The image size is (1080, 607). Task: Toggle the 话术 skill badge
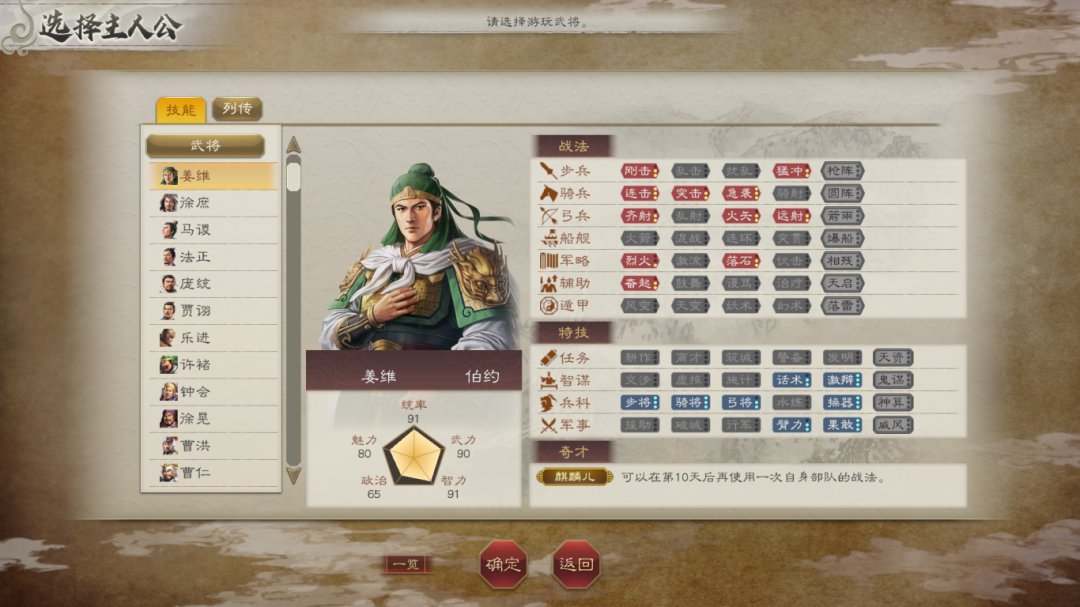791,380
